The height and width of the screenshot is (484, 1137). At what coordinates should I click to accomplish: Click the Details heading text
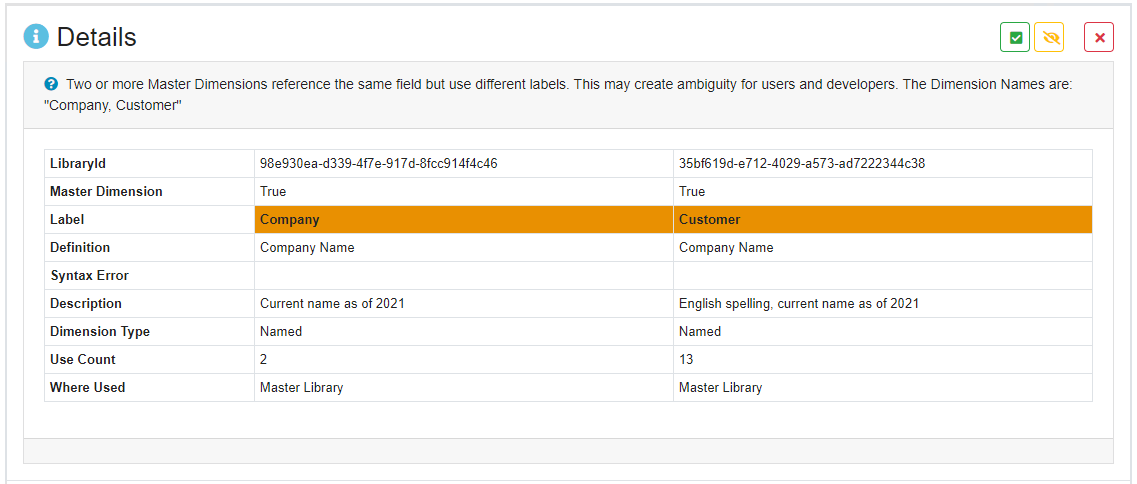point(96,38)
